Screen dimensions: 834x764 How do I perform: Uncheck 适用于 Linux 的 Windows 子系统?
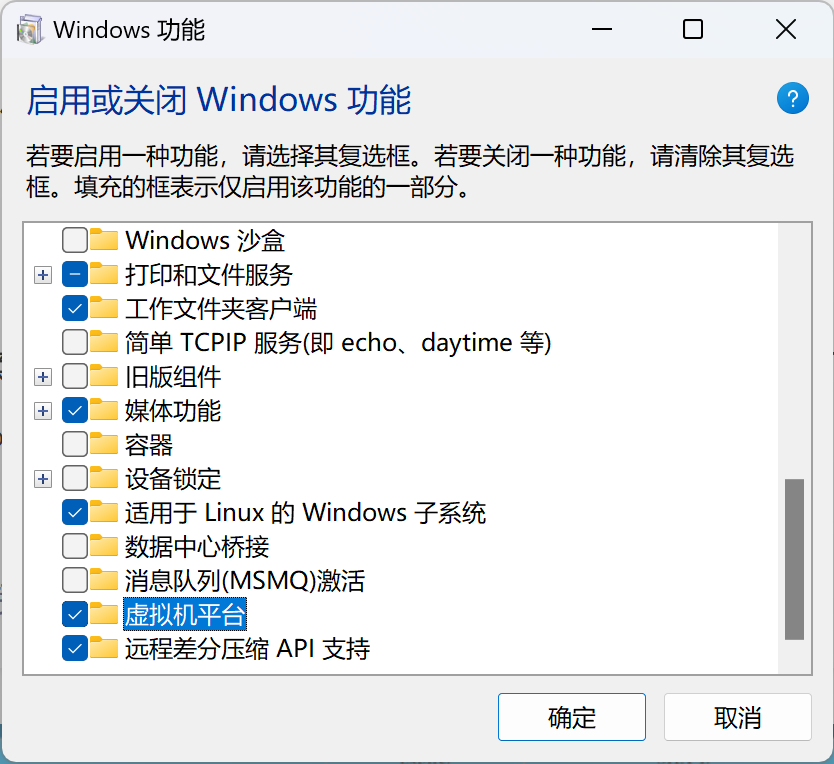[x=74, y=512]
